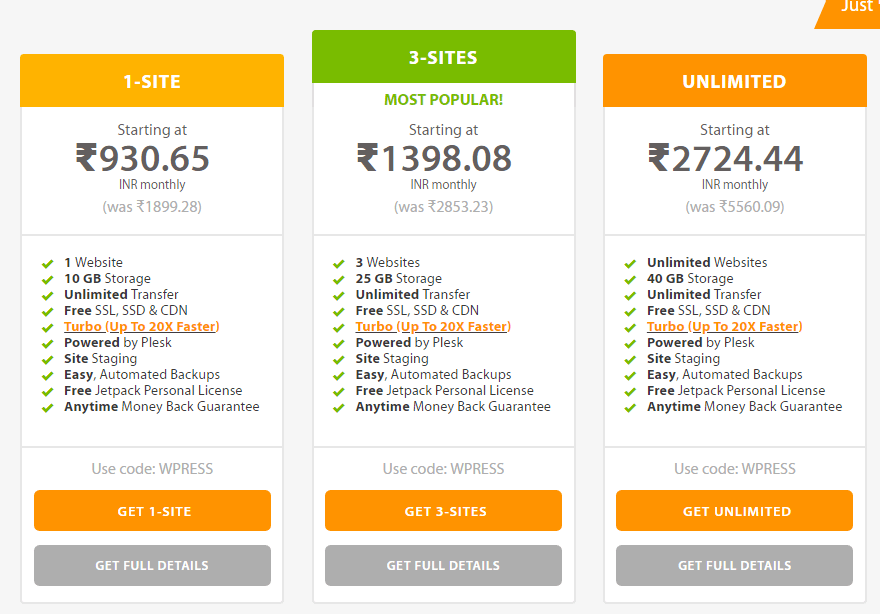Select the green 3-SITES plan header
The image size is (880, 614).
click(x=443, y=57)
